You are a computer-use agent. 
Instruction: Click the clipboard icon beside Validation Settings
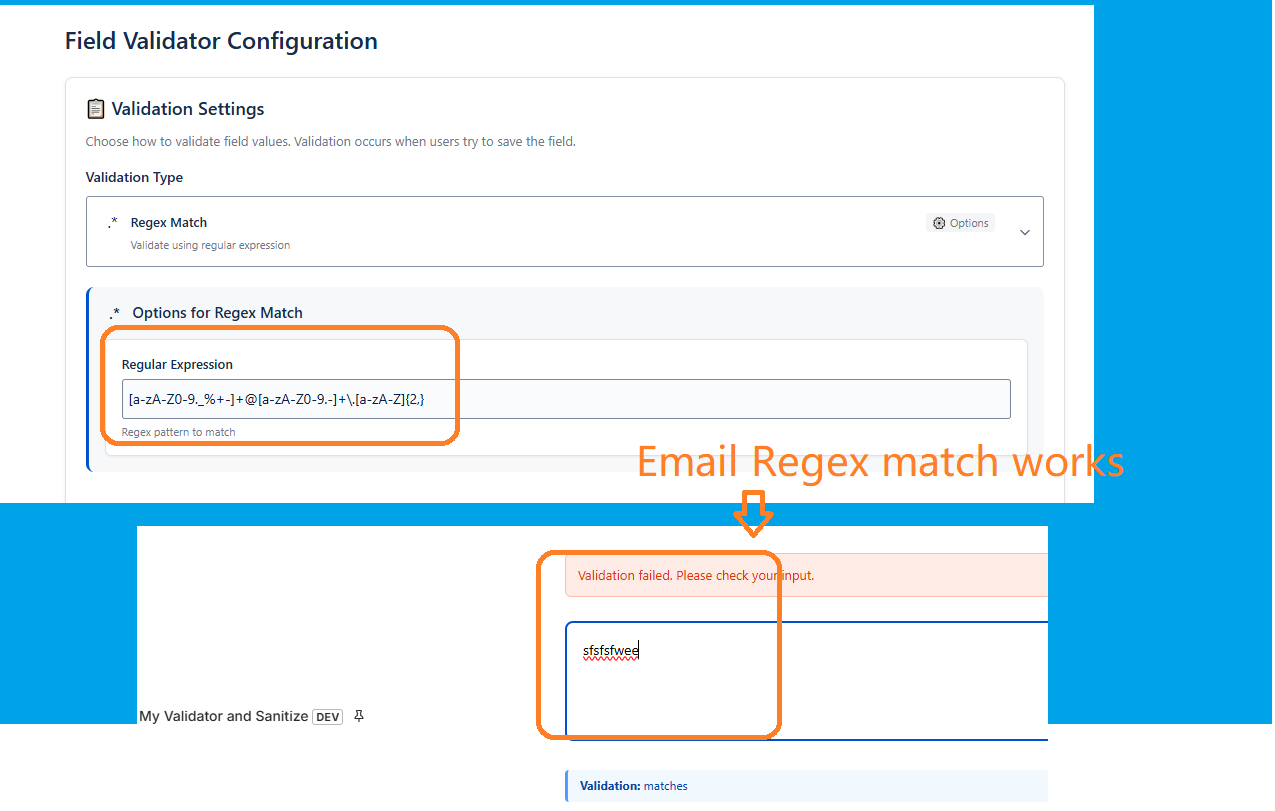tap(96, 109)
